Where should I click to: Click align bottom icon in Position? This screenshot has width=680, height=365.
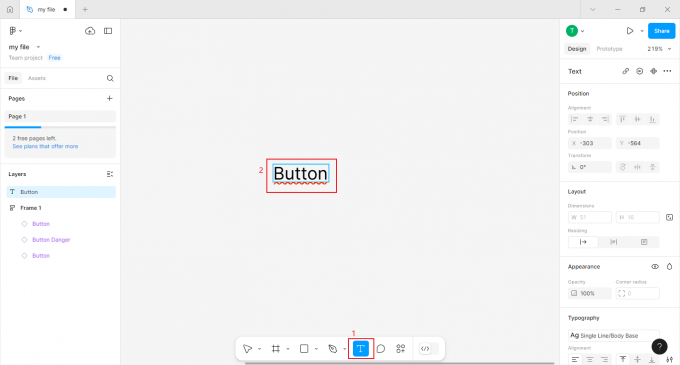[652, 119]
